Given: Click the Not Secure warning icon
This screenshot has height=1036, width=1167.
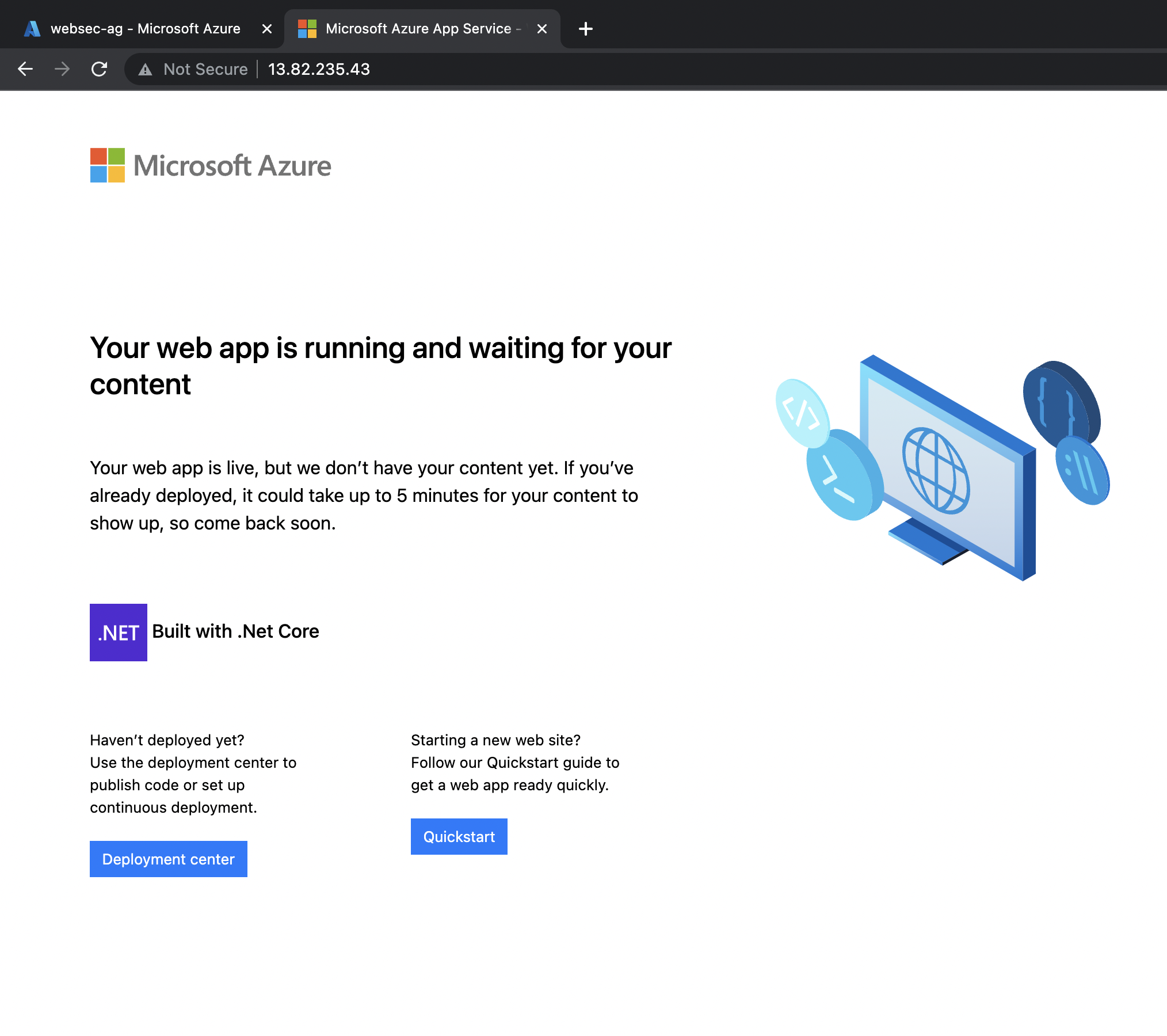Looking at the screenshot, I should tap(145, 70).
